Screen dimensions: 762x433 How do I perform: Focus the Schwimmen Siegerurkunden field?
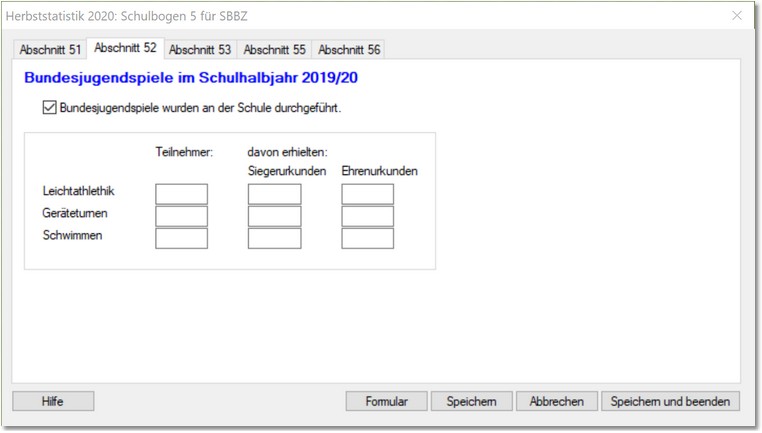click(x=274, y=238)
